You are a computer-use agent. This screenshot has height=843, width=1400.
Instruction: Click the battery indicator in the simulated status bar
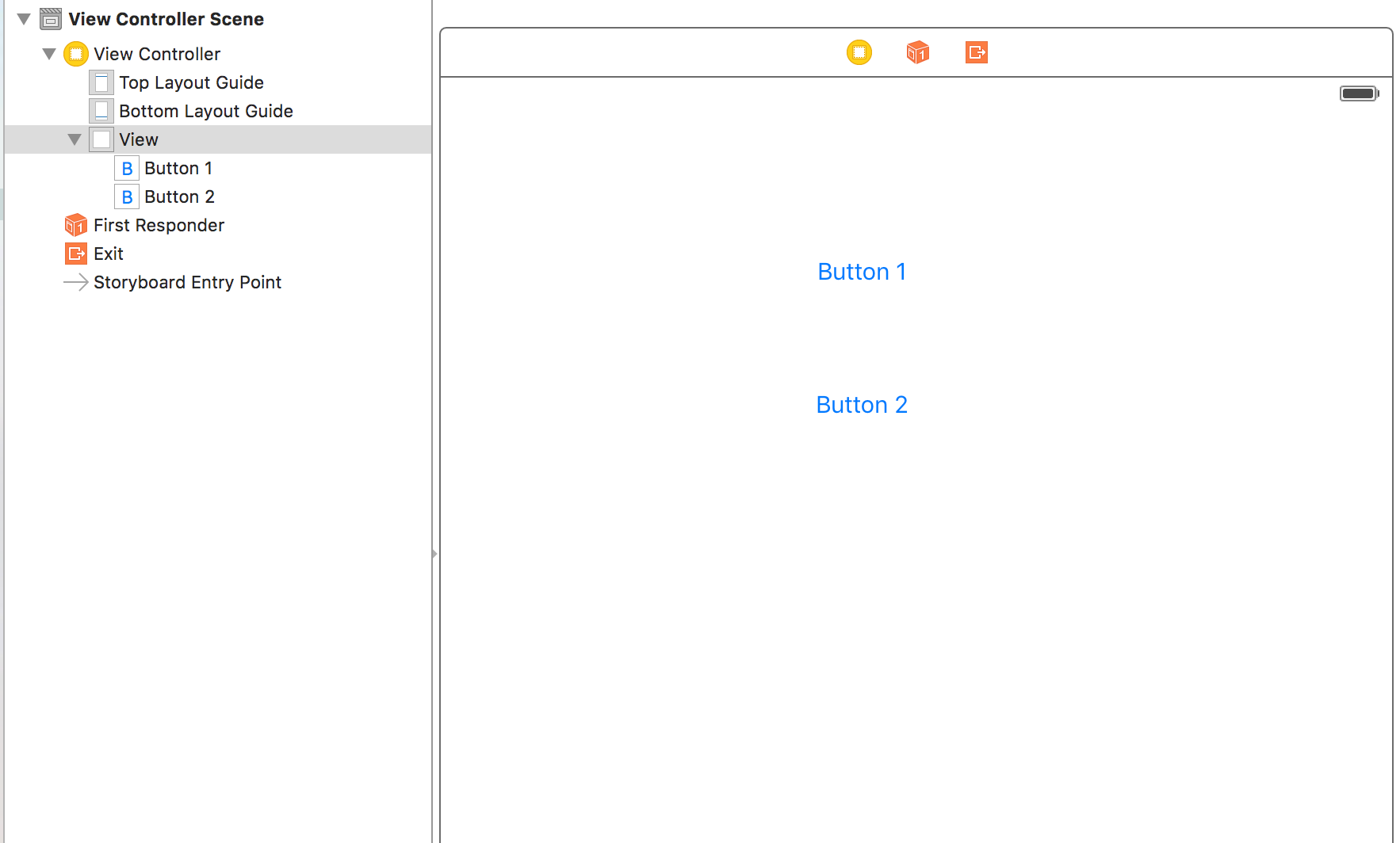coord(1359,93)
